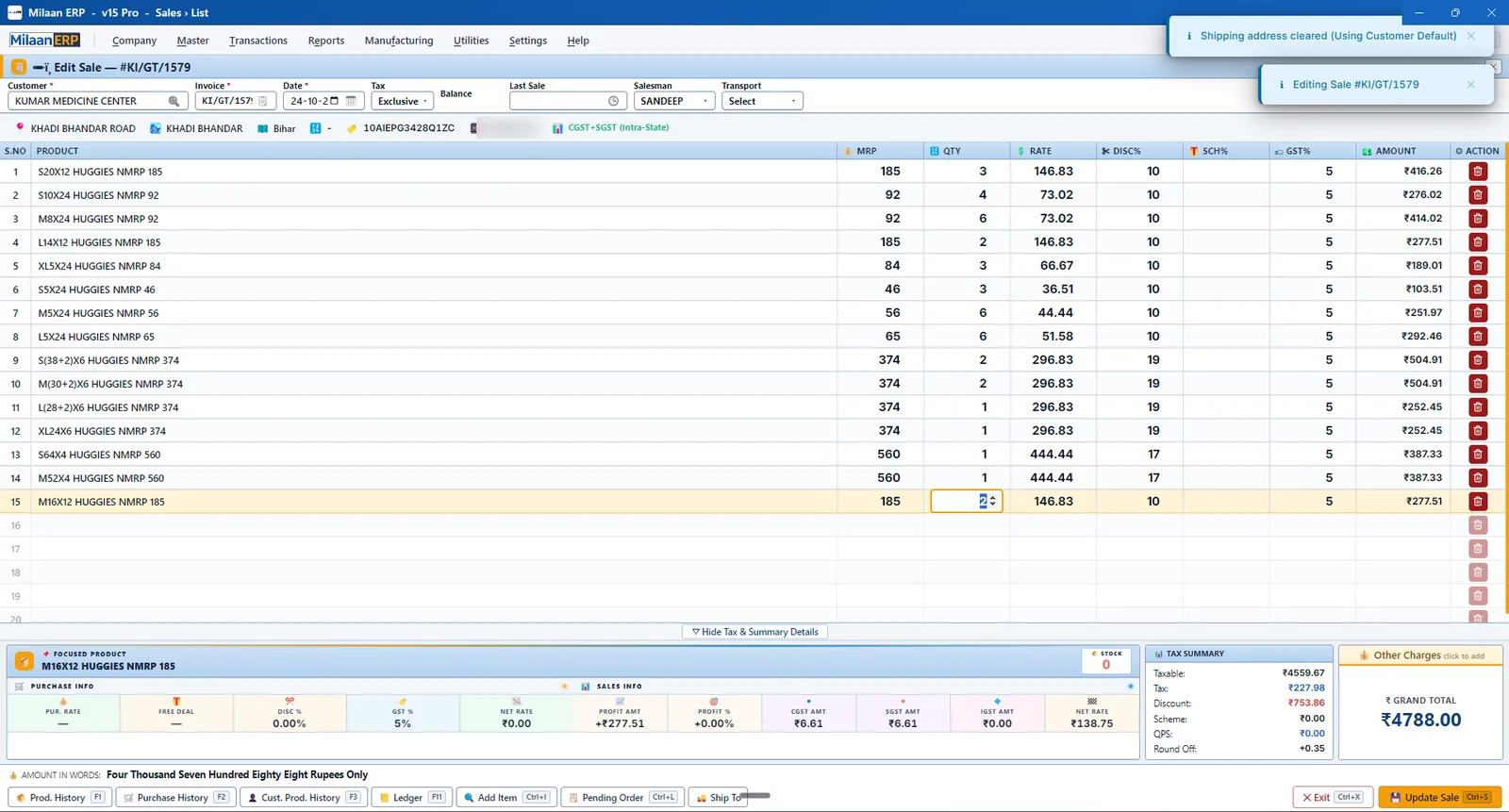Delete row 15 M16X12 HUGGIES item
The width and height of the screenshot is (1509, 812).
pos(1478,502)
